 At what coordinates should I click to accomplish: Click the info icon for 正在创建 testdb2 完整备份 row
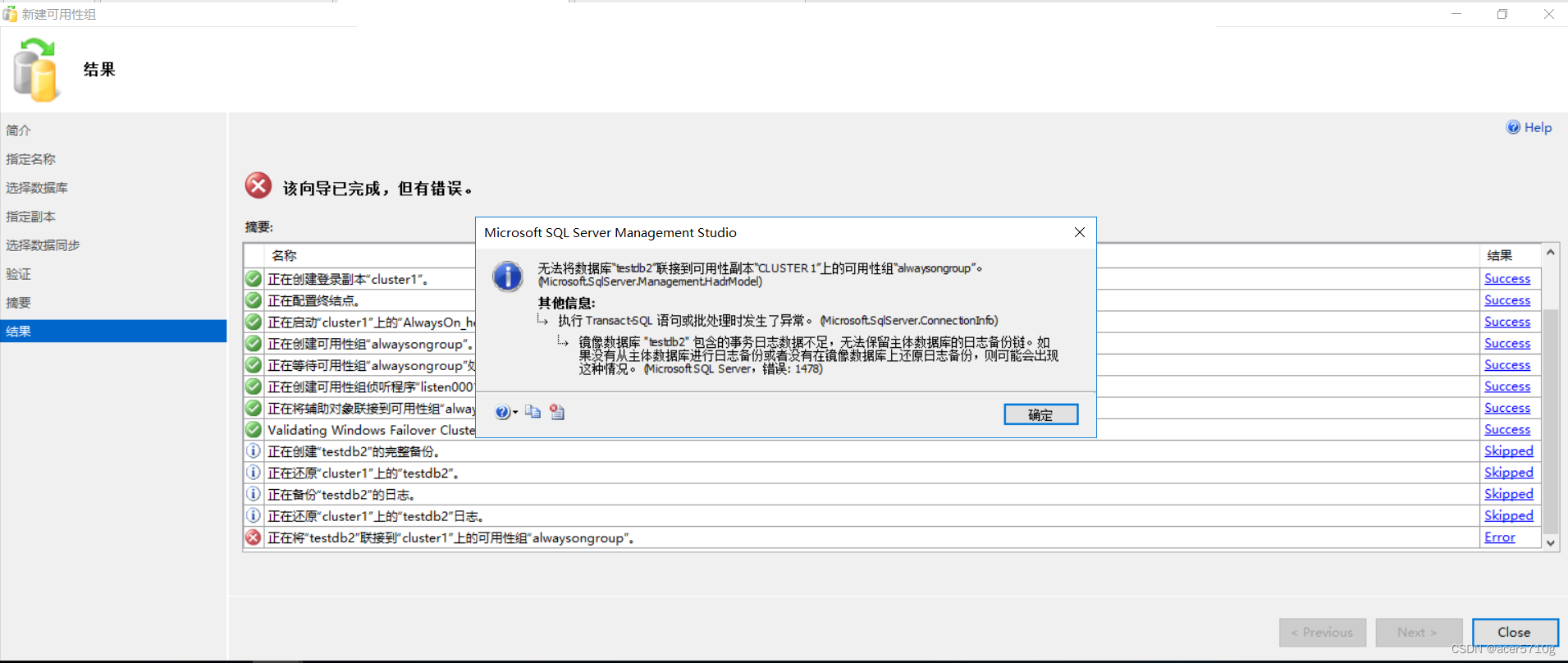pos(254,451)
